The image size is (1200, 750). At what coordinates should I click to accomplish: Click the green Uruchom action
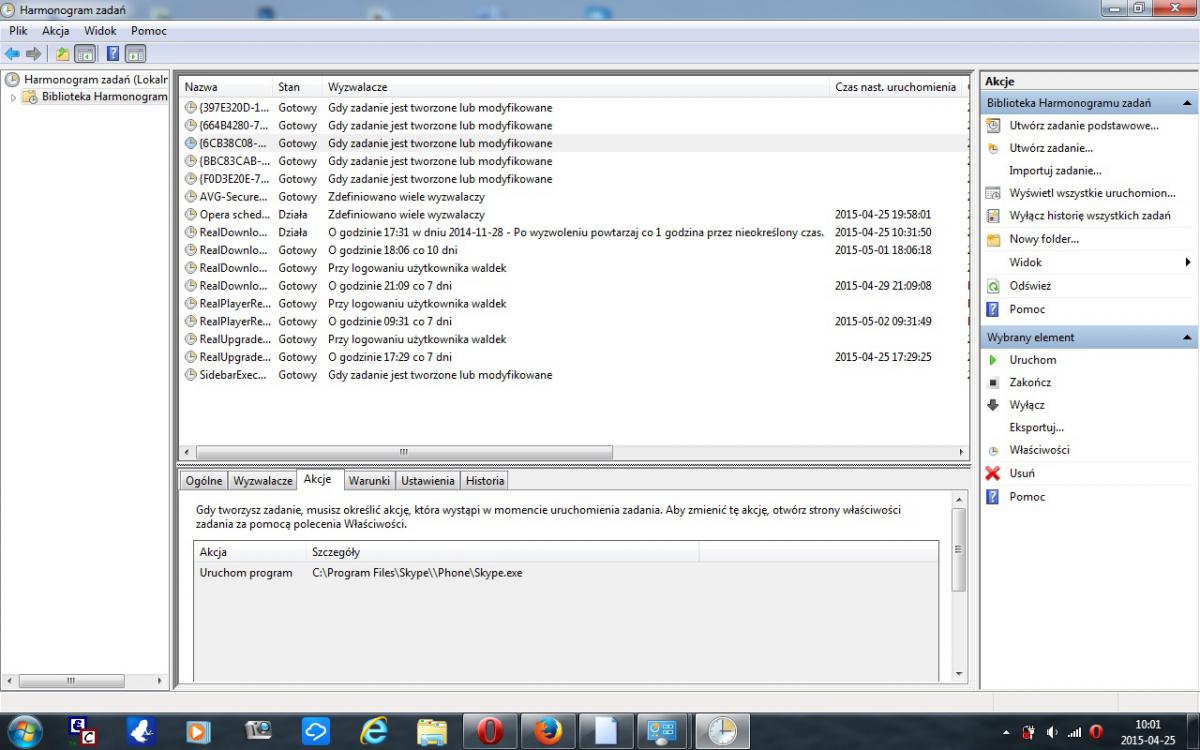click(x=1032, y=360)
